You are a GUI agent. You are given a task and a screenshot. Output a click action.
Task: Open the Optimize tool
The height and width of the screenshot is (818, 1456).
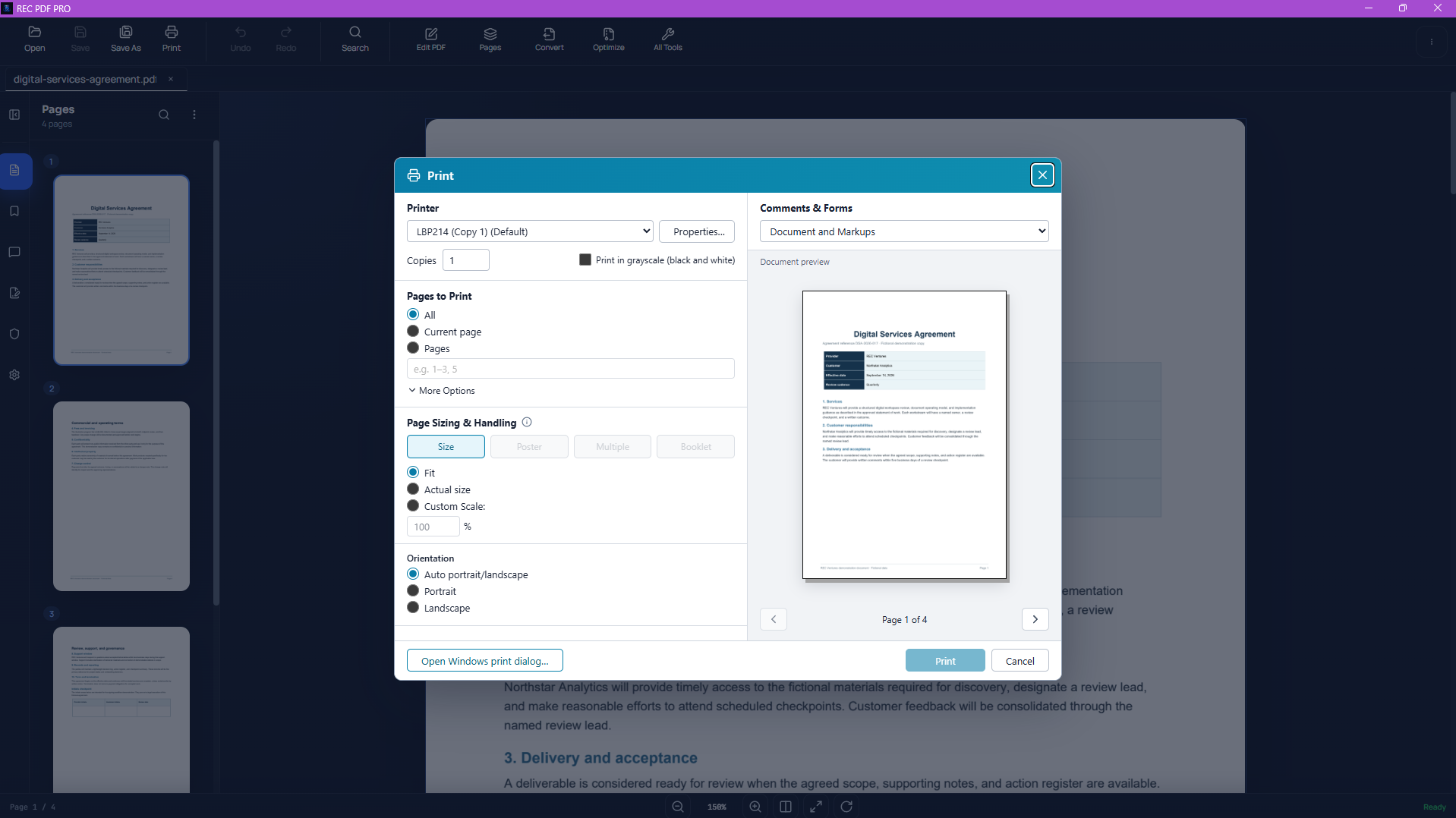coord(609,39)
